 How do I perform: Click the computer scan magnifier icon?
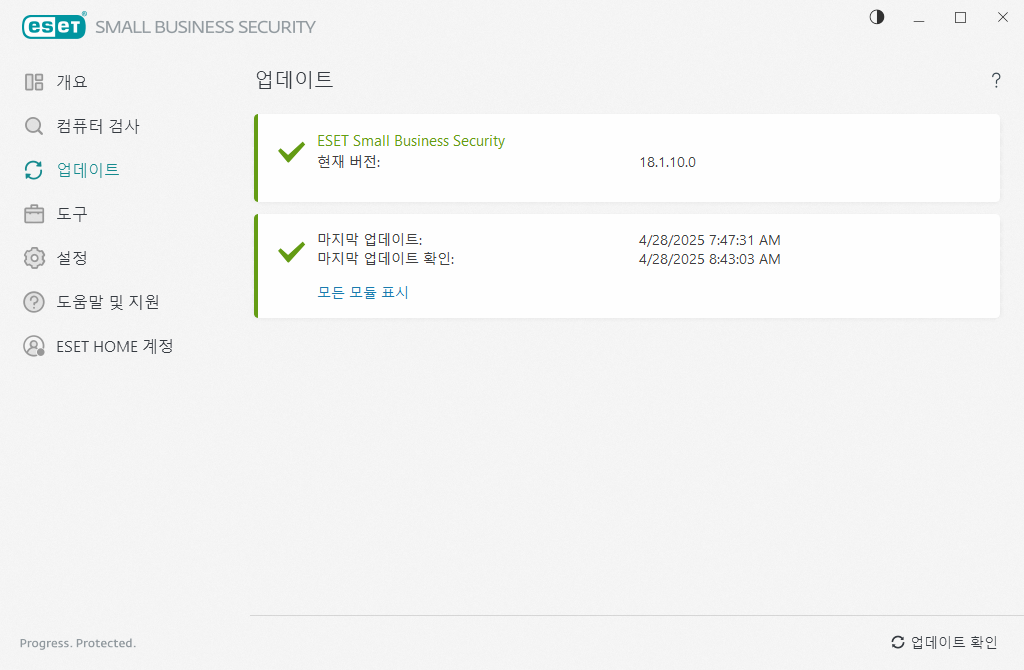pos(34,126)
